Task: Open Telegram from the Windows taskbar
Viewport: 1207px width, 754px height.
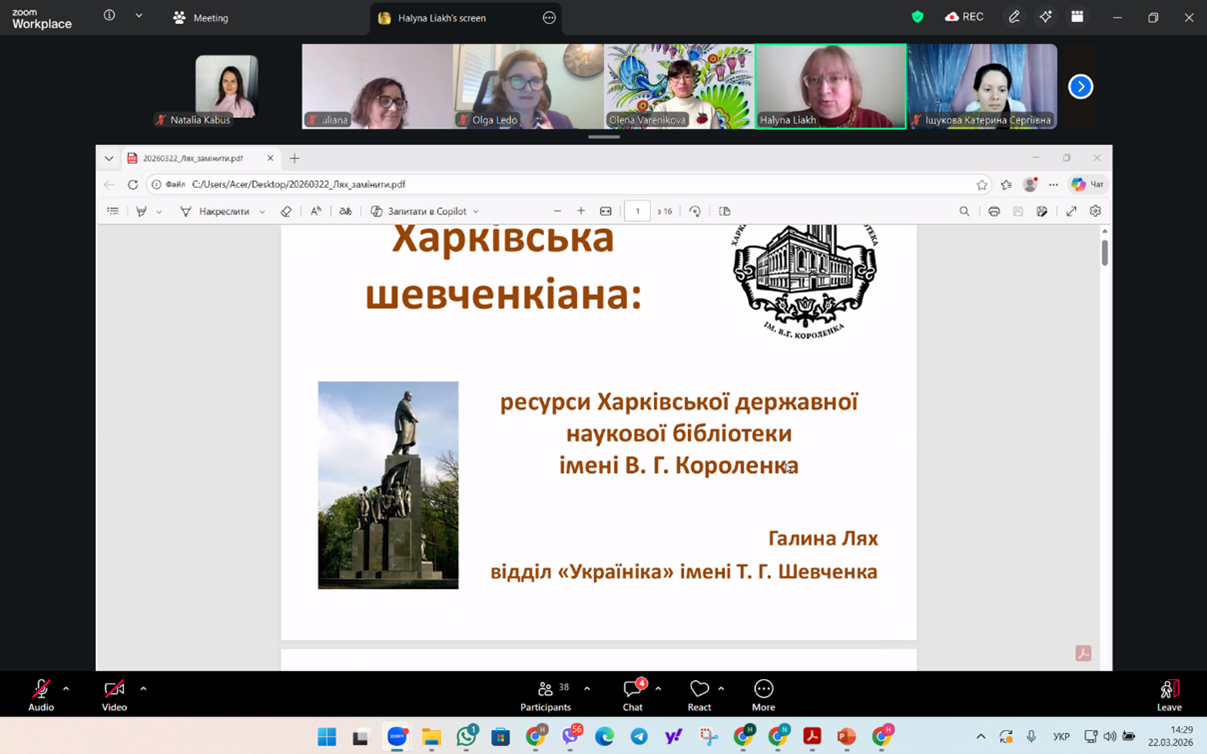Action: pyautogui.click(x=639, y=737)
